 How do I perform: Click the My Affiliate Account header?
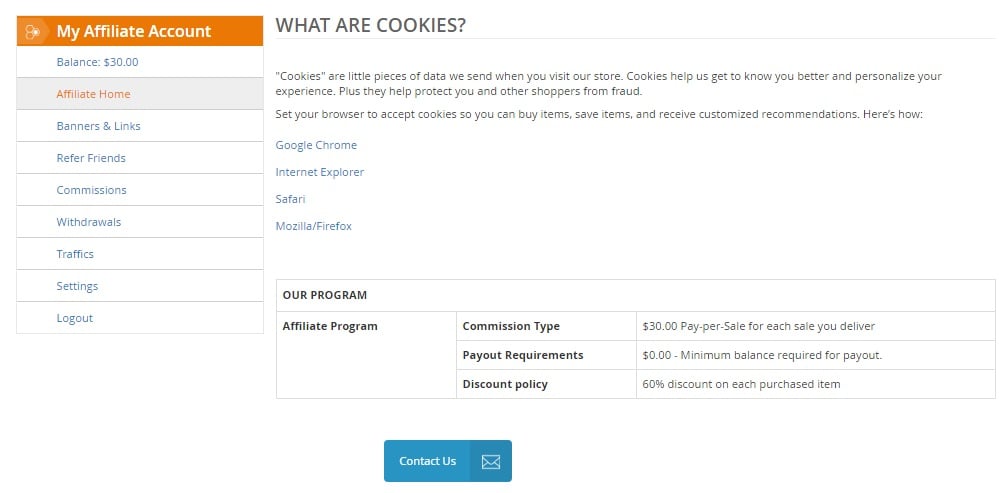click(140, 31)
